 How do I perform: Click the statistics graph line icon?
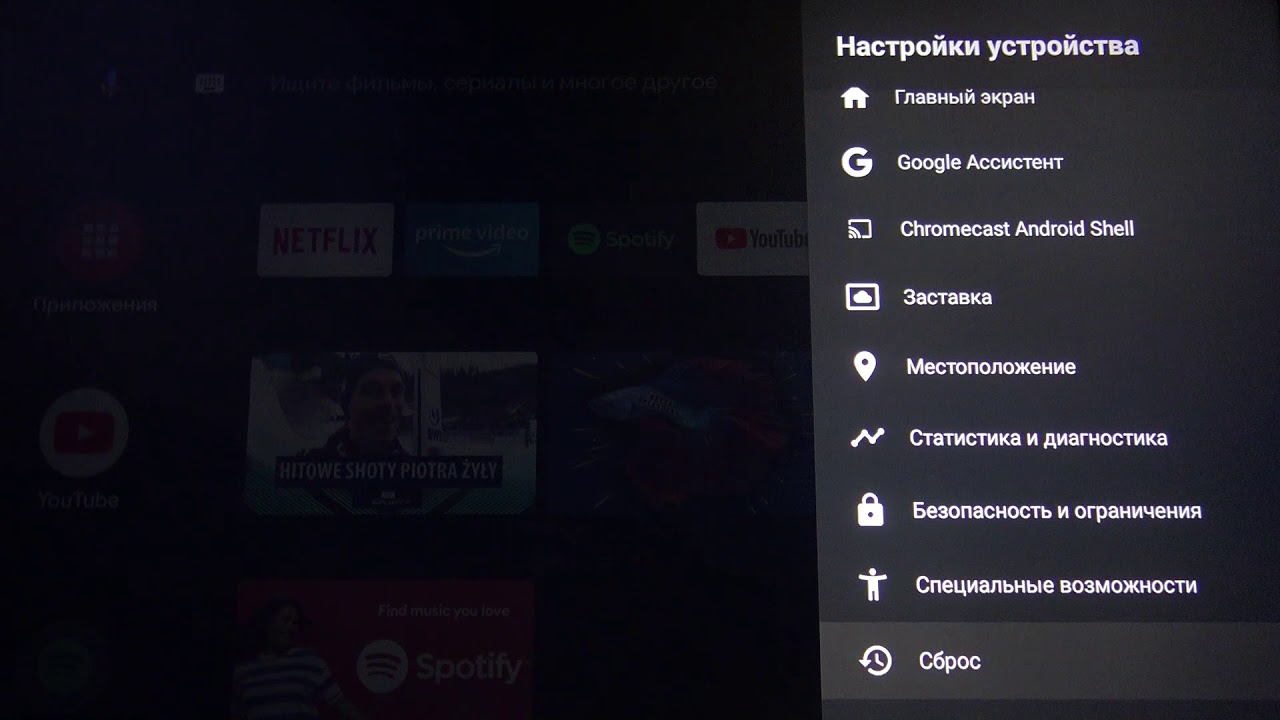point(867,437)
